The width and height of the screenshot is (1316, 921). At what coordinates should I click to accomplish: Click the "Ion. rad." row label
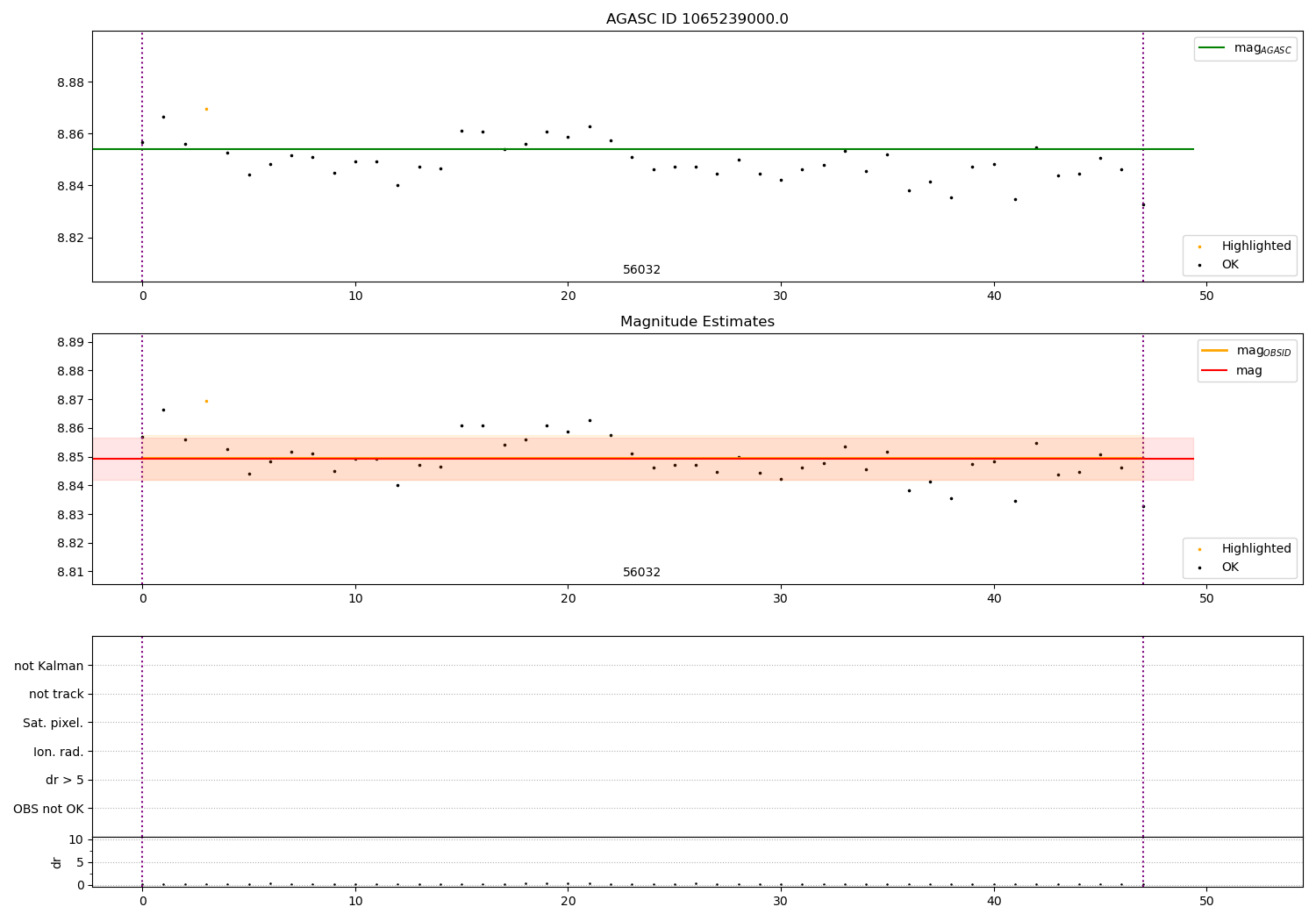tap(59, 752)
